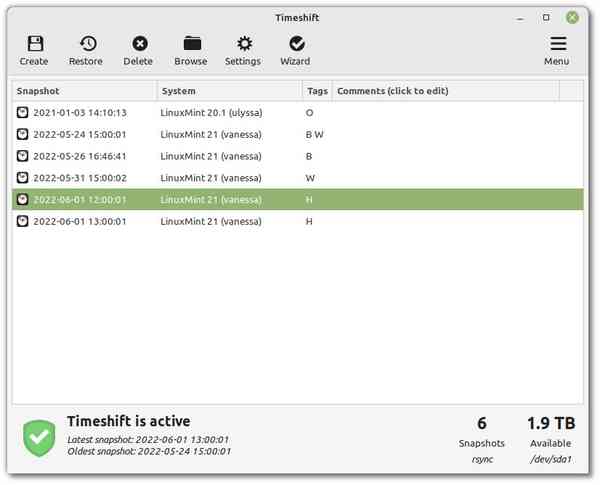600x485 pixels.
Task: Edit comment for 2022-05-26 16:46:41 snapshot
Action: 446,156
